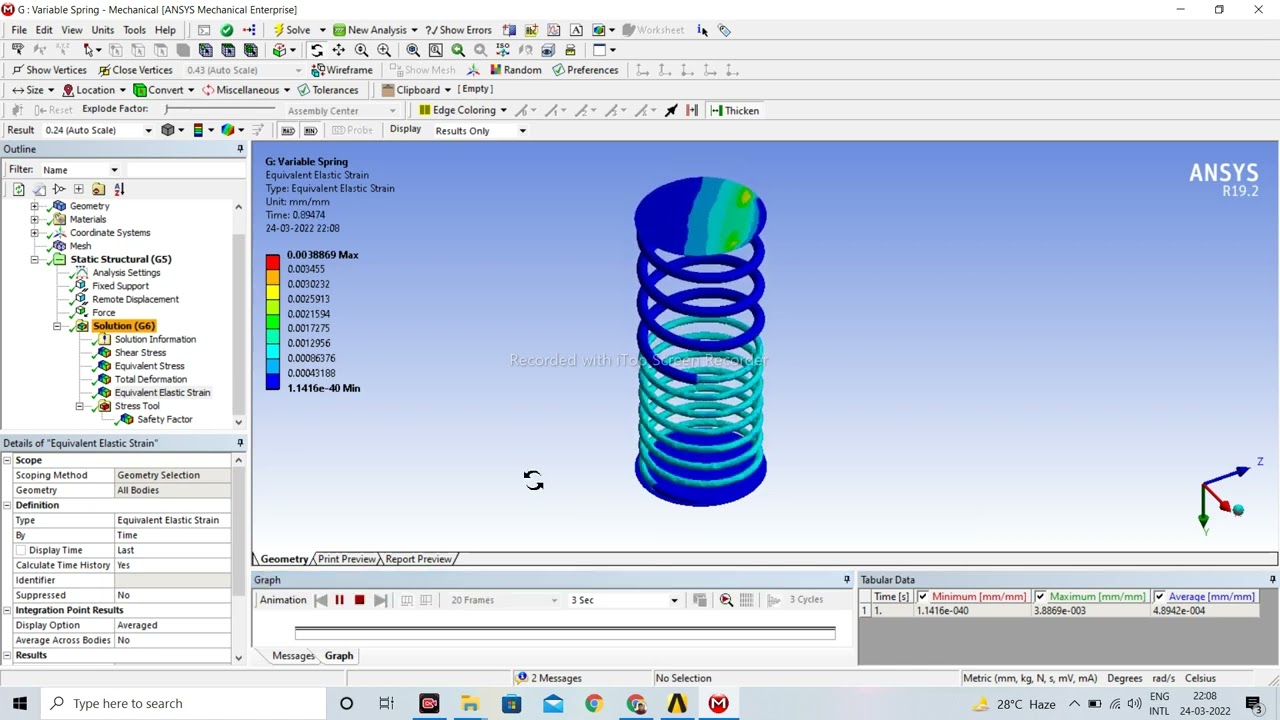Click the Close Vertices button
Screen dimensions: 1280x720
pyautogui.click(x=135, y=70)
